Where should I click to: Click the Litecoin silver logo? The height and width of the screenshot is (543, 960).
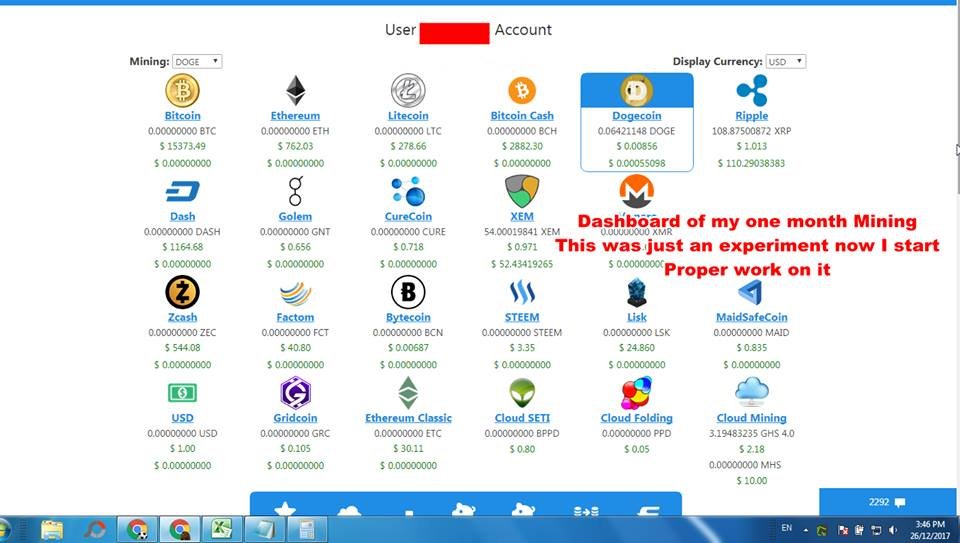[408, 91]
